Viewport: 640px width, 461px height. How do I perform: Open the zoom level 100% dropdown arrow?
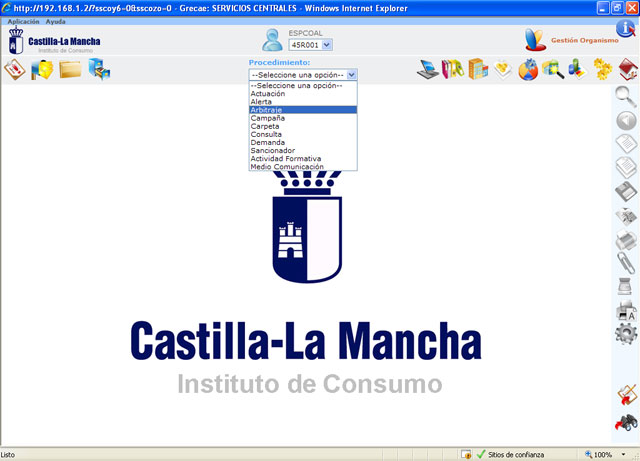[x=623, y=454]
